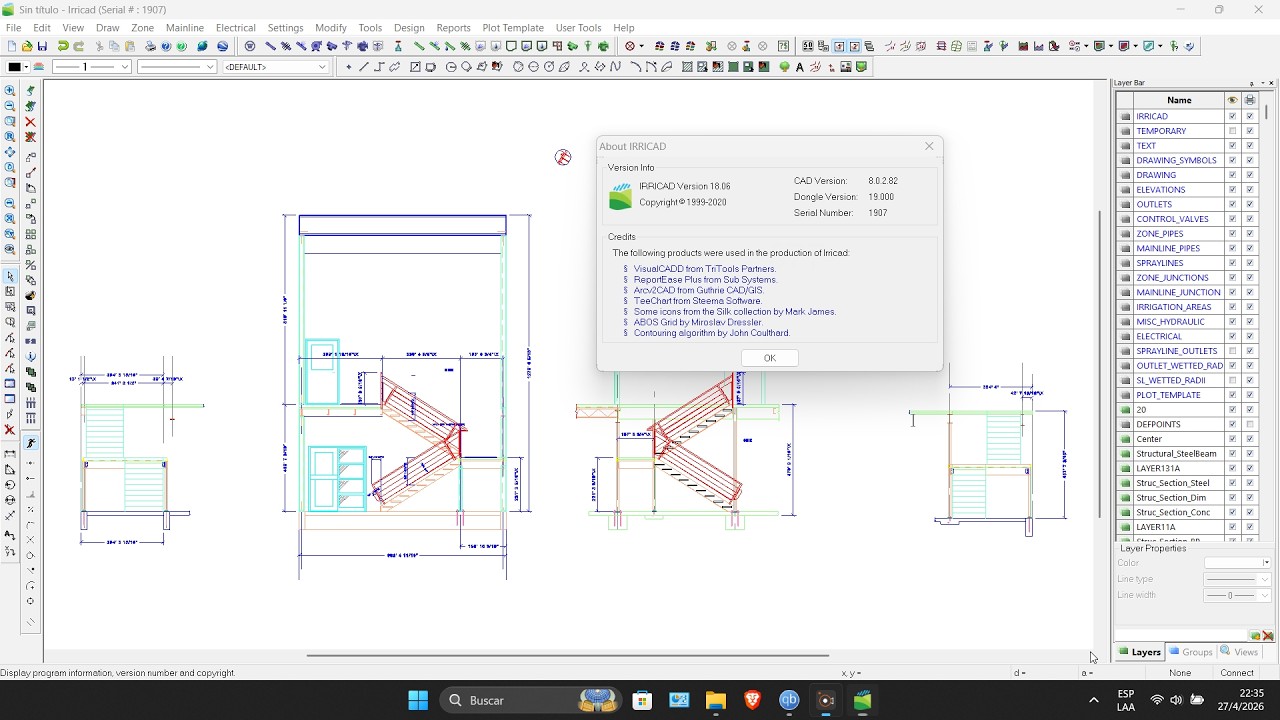Switch to the Views tab
1280x720 pixels.
[1239, 652]
